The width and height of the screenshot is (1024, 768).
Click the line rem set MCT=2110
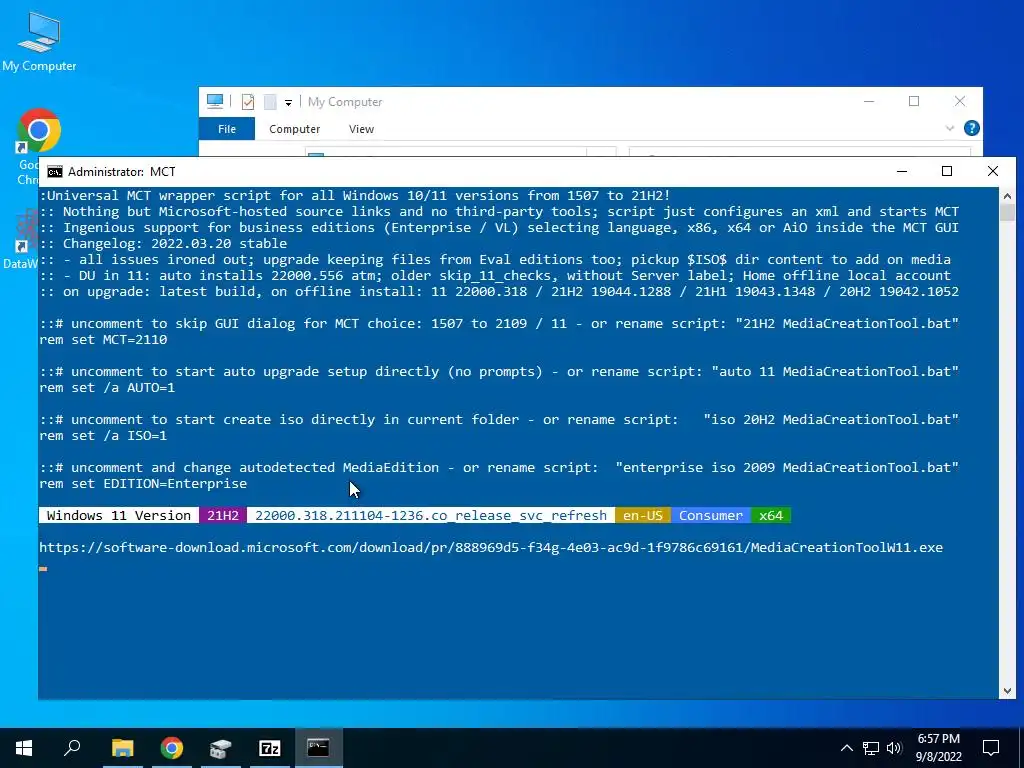[103, 340]
